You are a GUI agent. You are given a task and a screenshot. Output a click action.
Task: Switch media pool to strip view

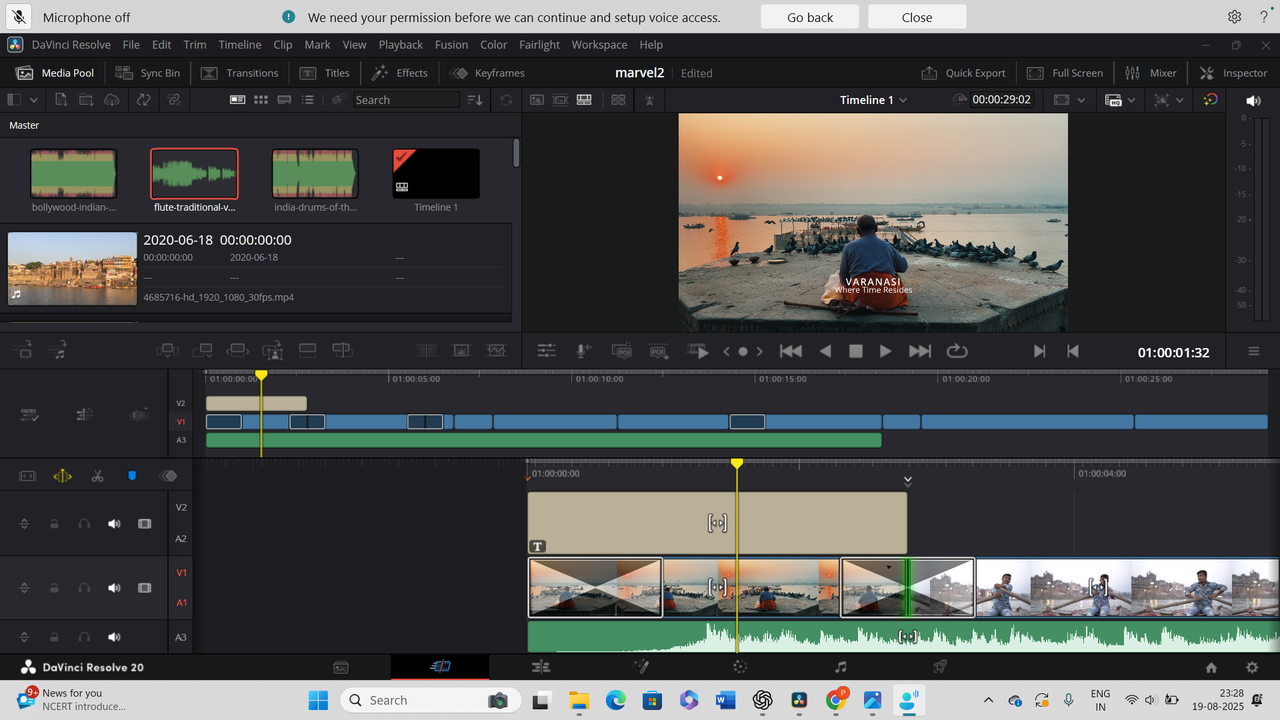point(284,100)
